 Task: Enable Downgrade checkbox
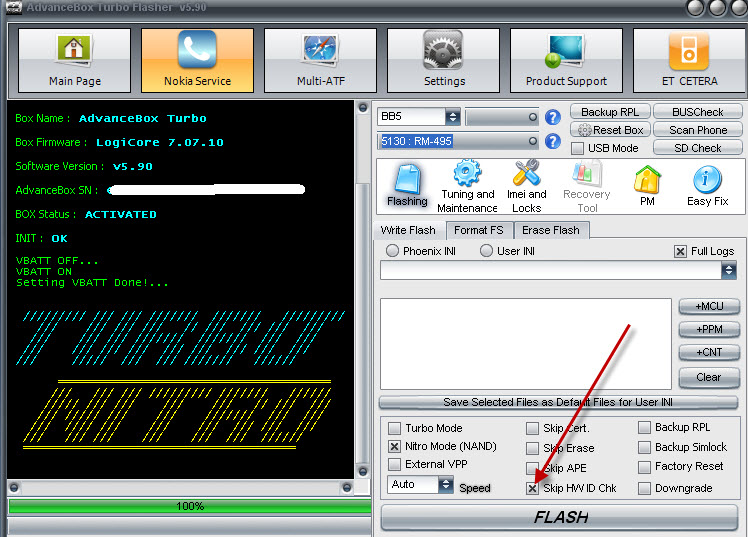point(644,488)
